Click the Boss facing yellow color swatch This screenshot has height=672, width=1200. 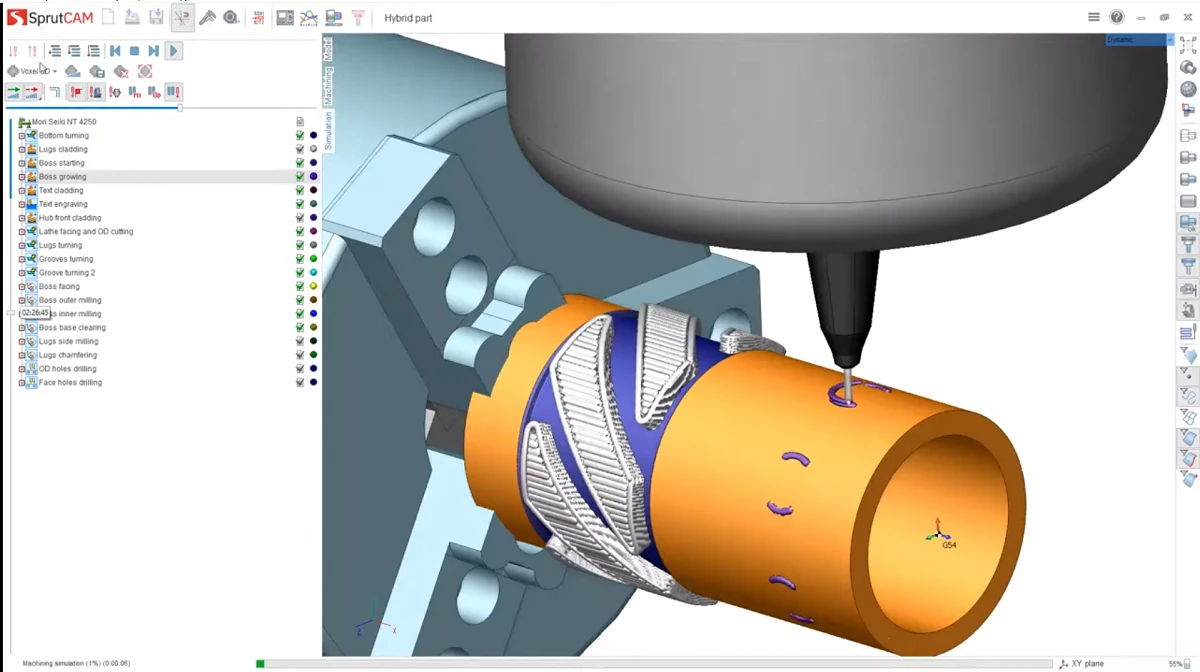(313, 286)
